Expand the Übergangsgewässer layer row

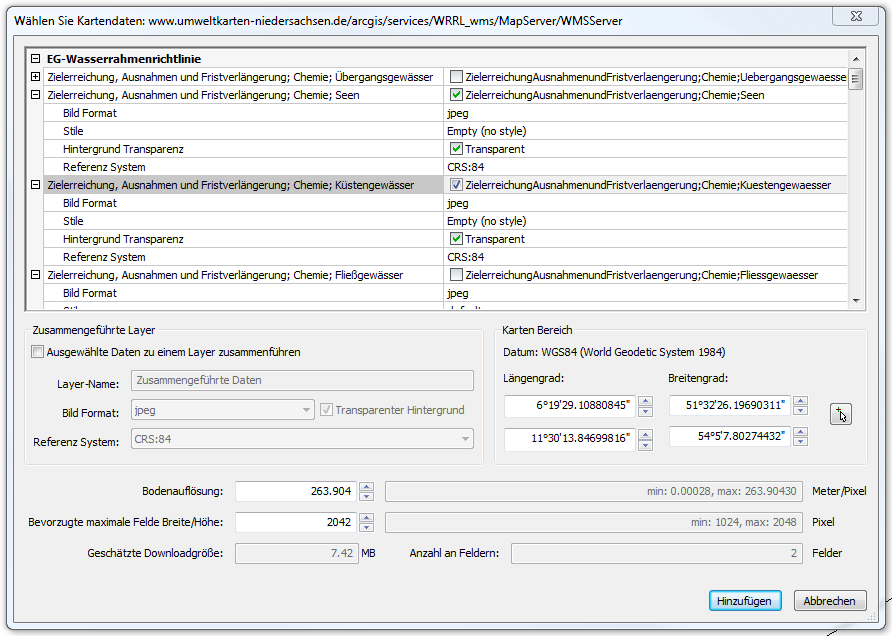point(36,77)
